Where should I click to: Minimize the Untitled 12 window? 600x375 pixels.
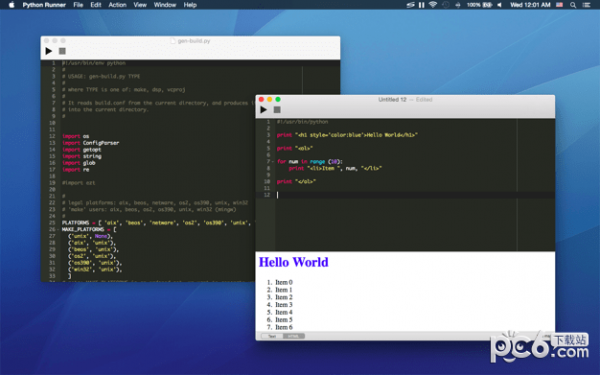tap(270, 99)
